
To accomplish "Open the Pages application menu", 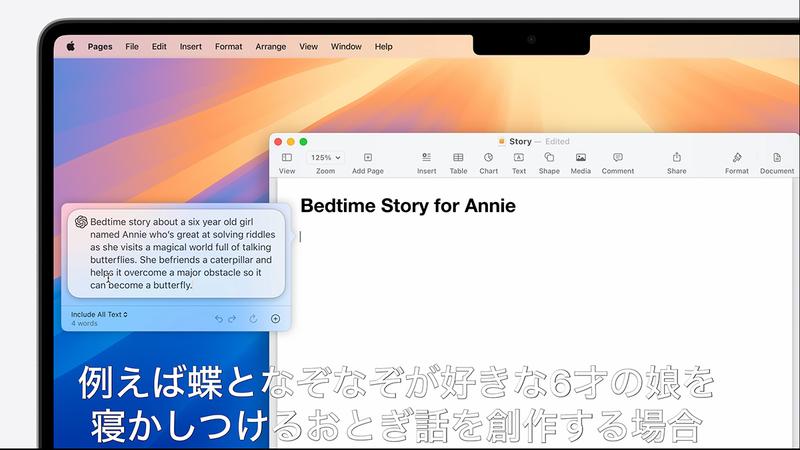I will [100, 46].
